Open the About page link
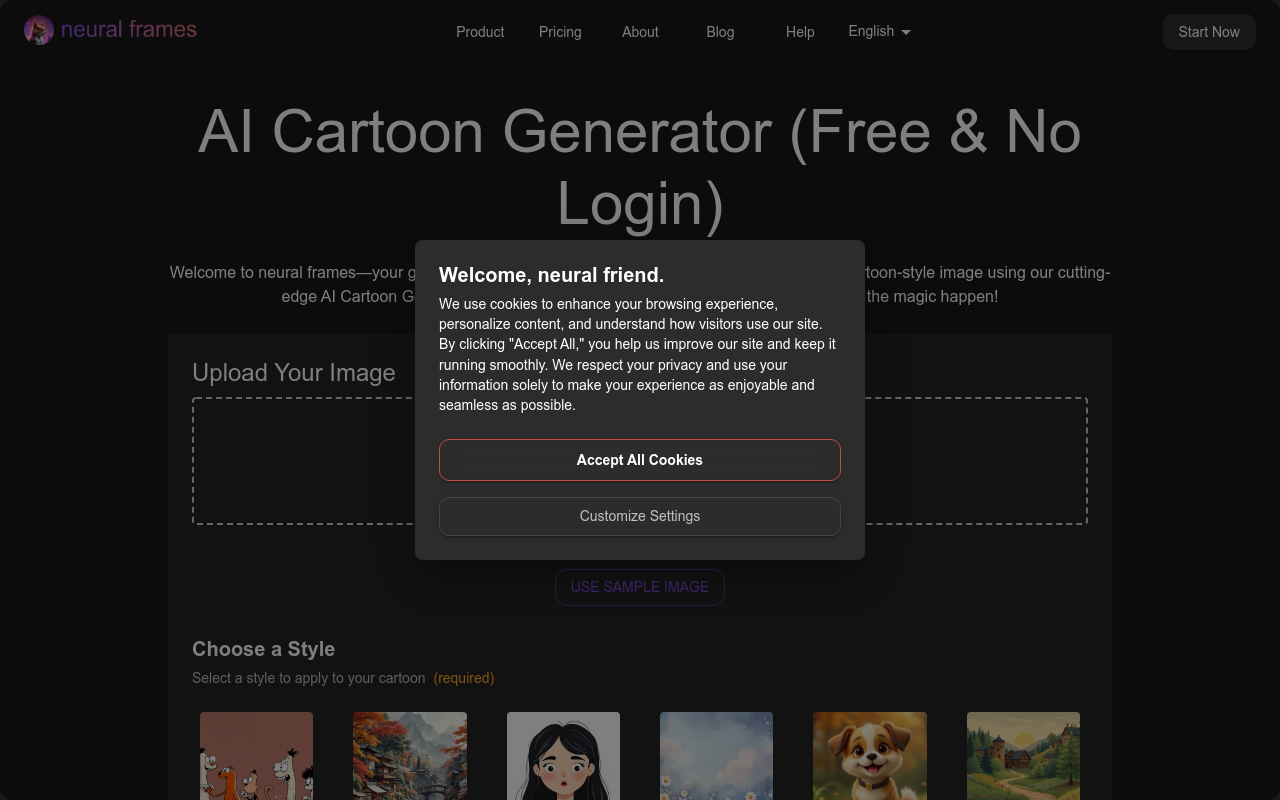1280x800 pixels. pyautogui.click(x=640, y=32)
